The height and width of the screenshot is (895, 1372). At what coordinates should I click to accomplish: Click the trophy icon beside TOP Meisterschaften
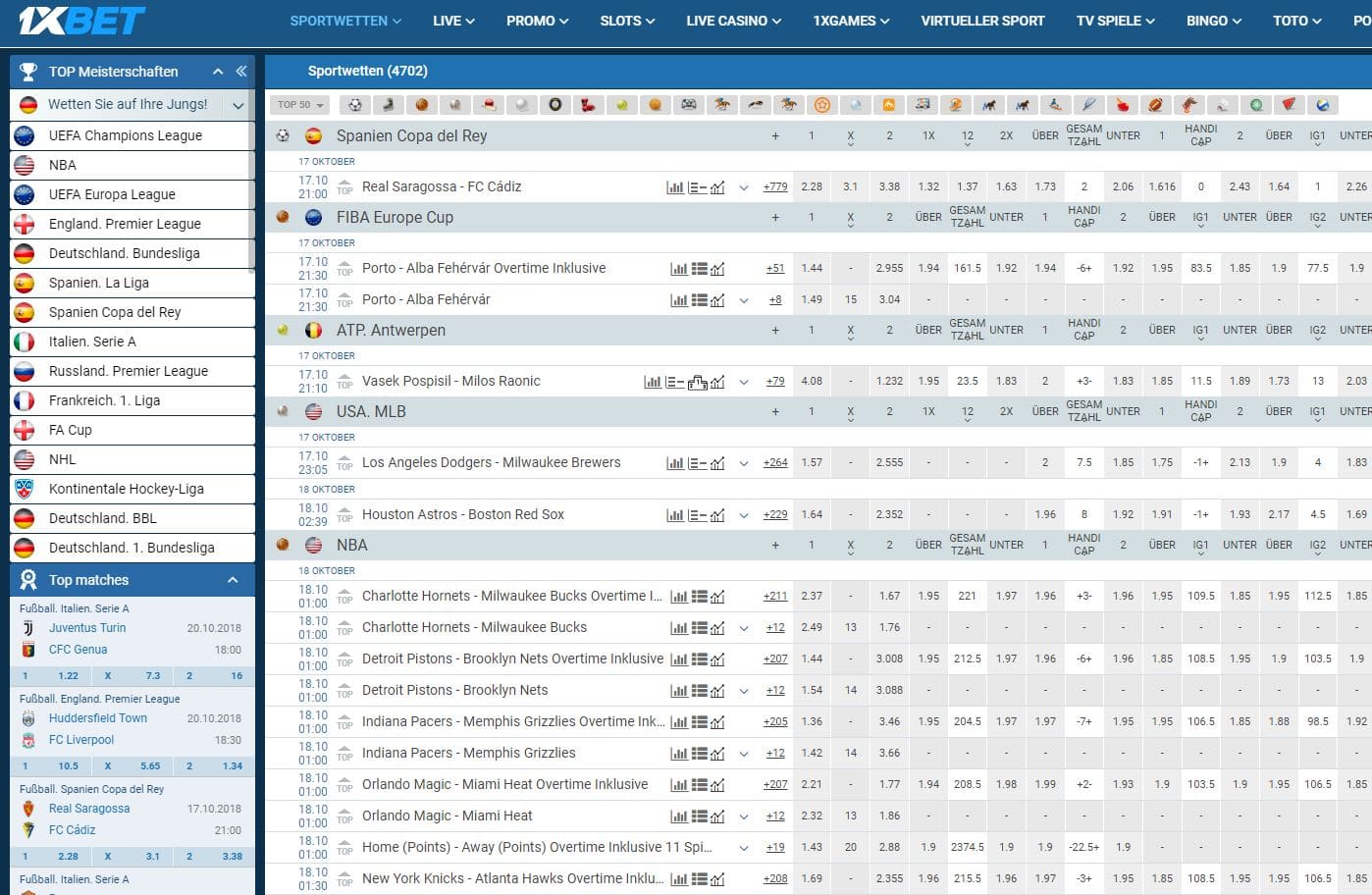pyautogui.click(x=28, y=71)
